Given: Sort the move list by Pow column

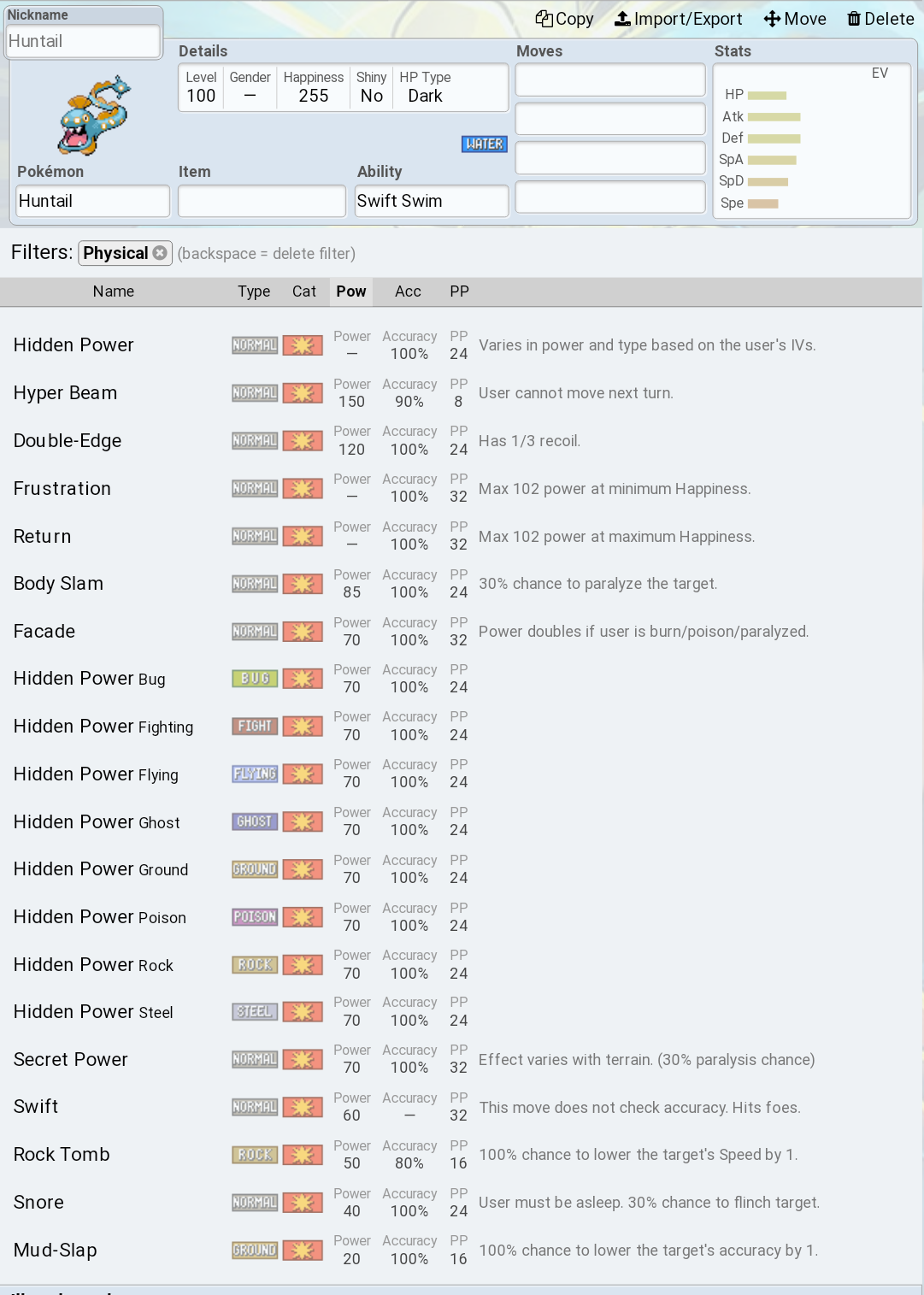Looking at the screenshot, I should 351,291.
